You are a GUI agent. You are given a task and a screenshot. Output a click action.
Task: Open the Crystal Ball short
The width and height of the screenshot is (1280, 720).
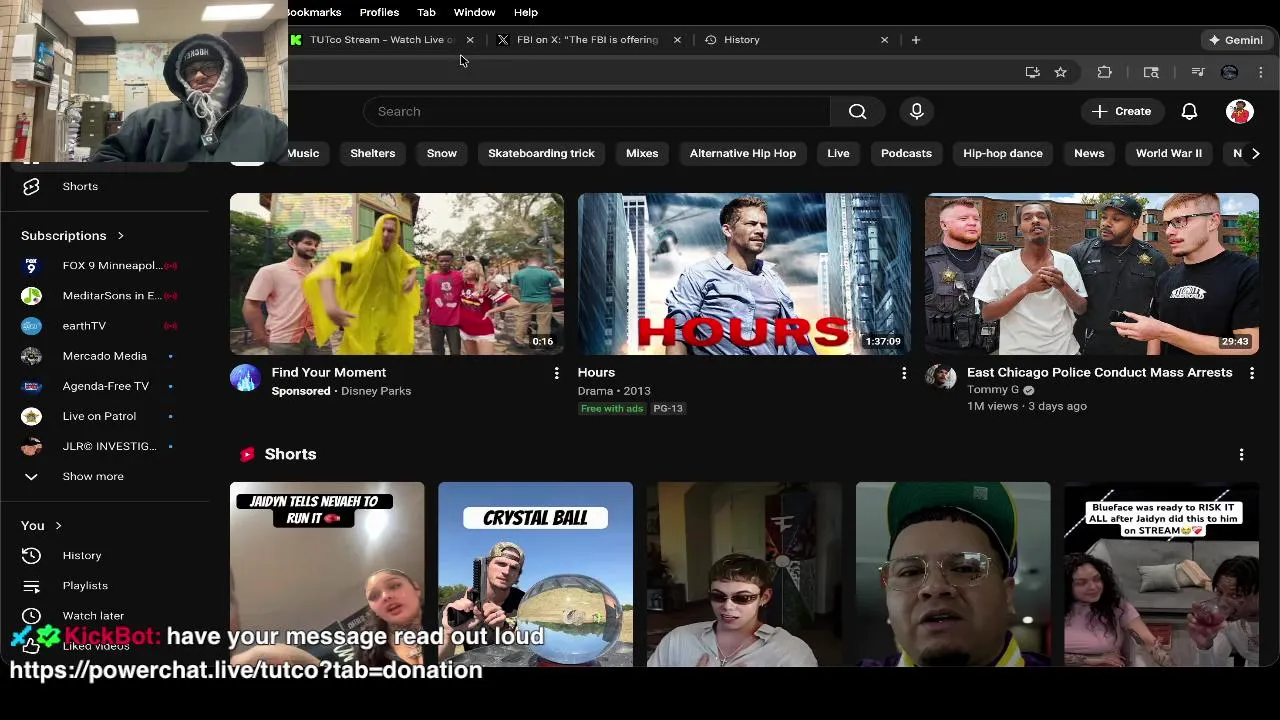[x=535, y=574]
